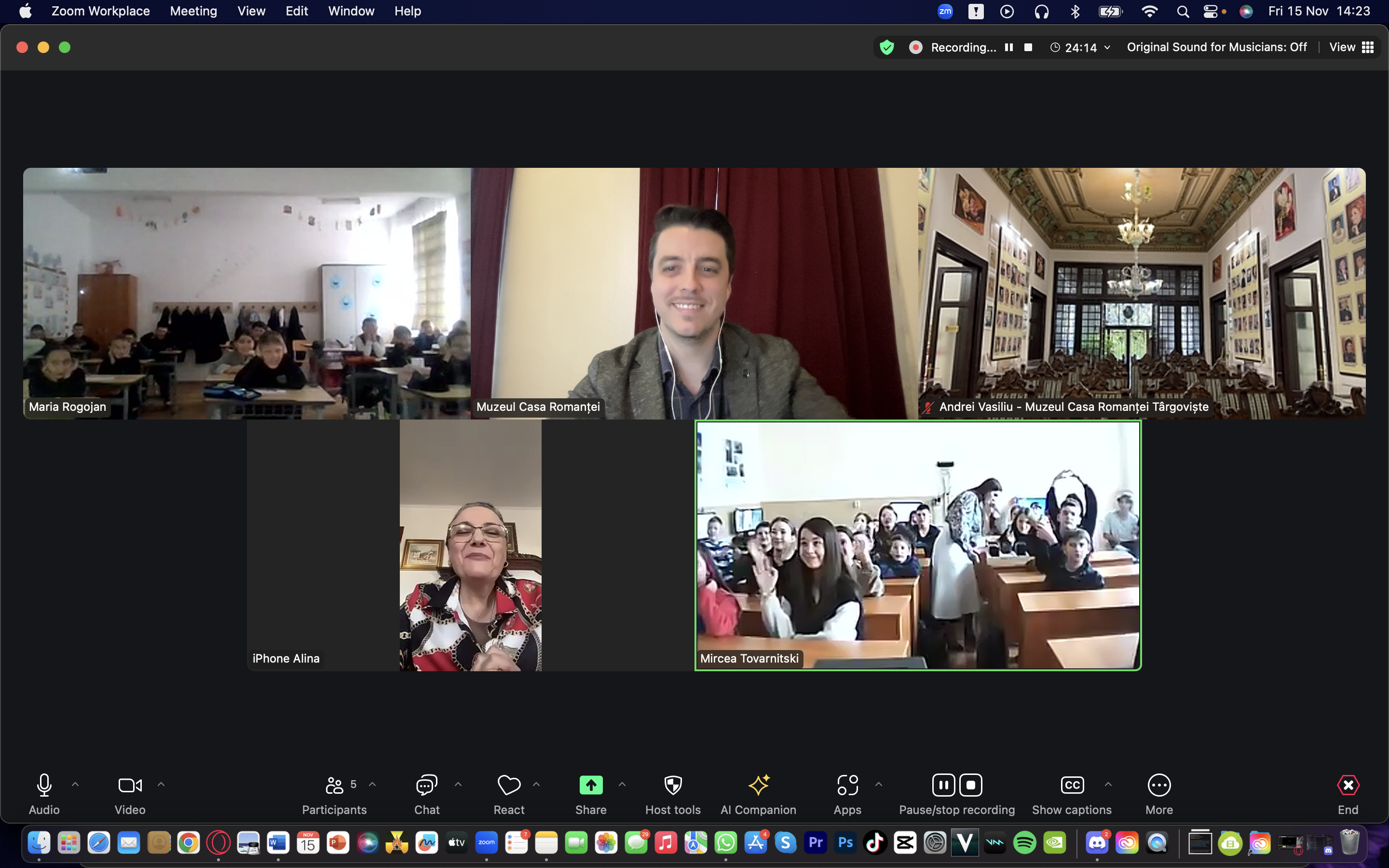Open the Chat panel
This screenshot has height=868, width=1389.
[x=426, y=786]
